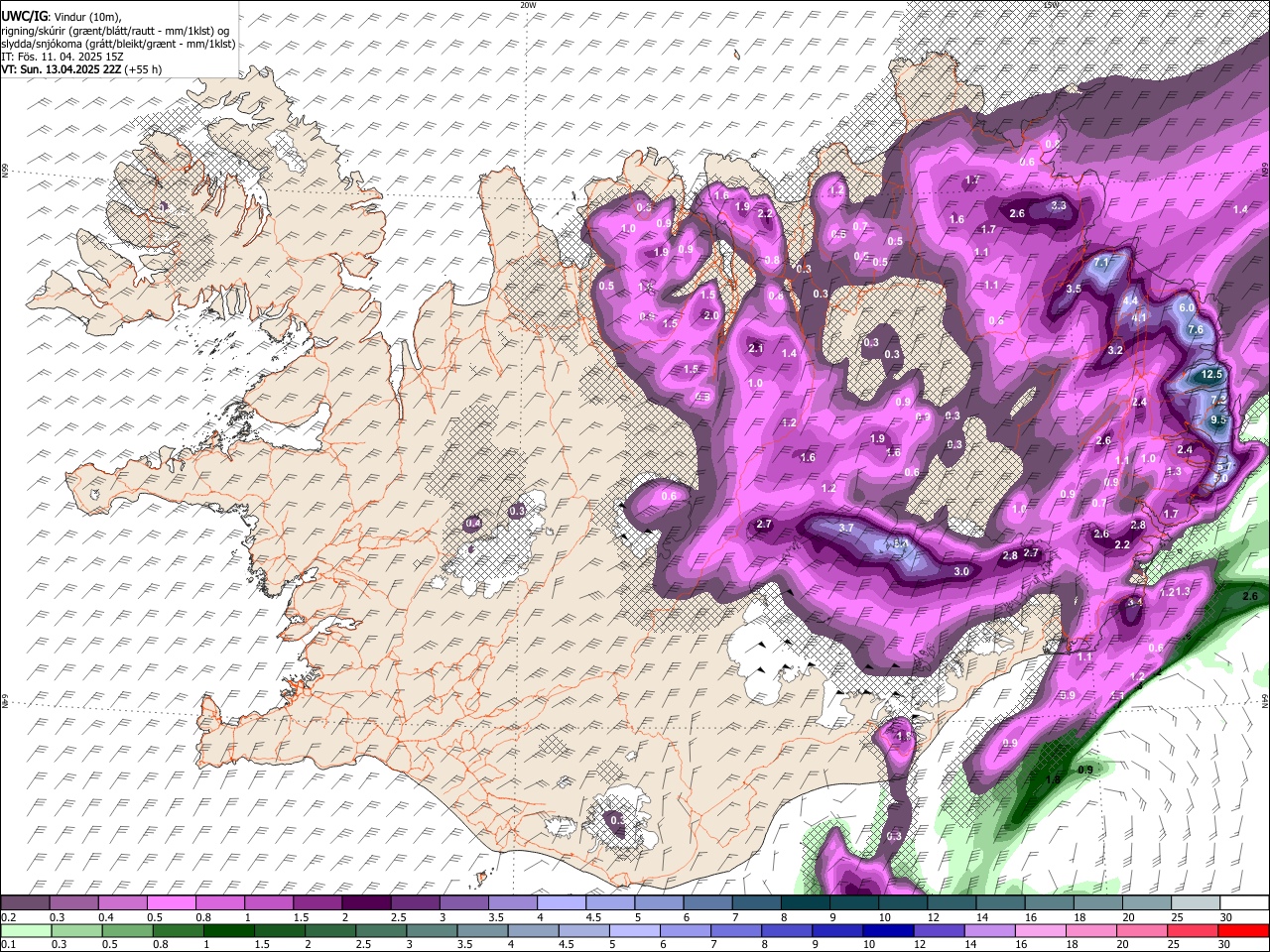Click the 3.7 value on the southern band

pos(846,529)
